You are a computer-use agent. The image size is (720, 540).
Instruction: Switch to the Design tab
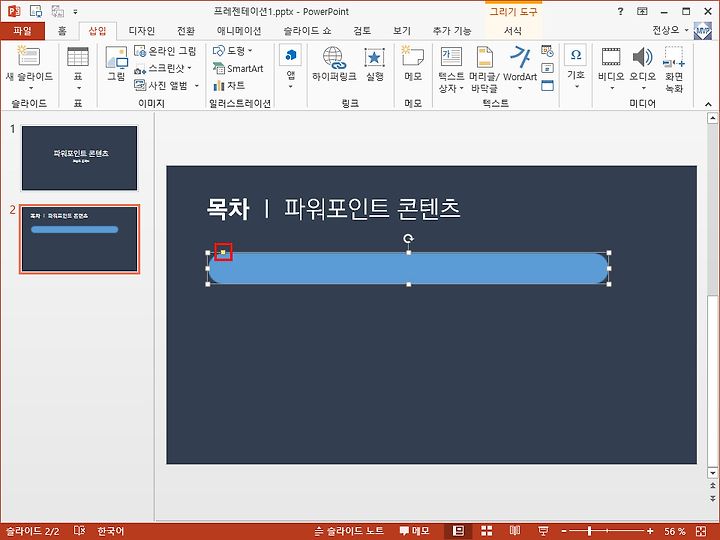point(142,31)
